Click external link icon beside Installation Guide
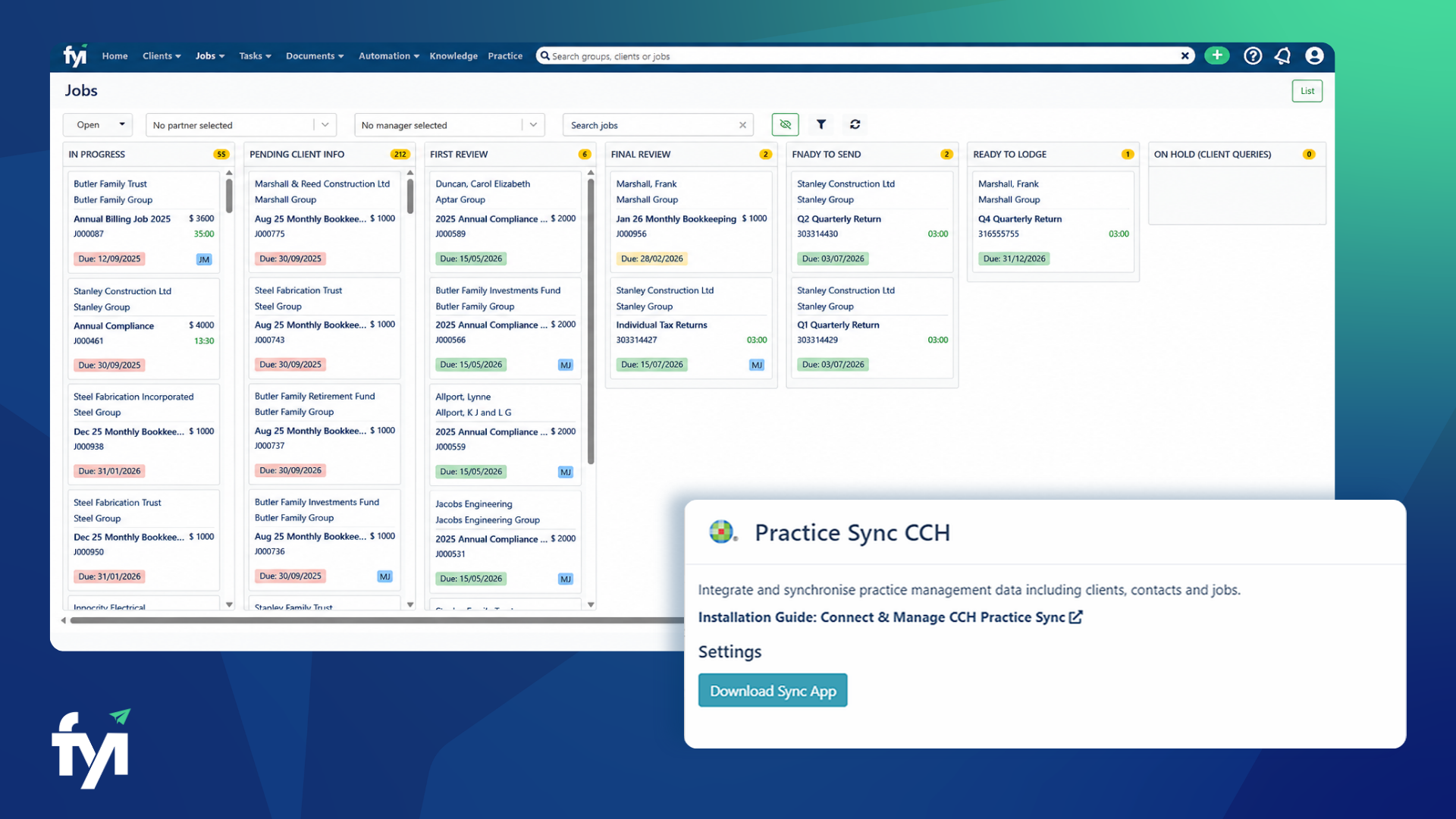This screenshot has width=1456, height=819. pyautogui.click(x=1075, y=617)
